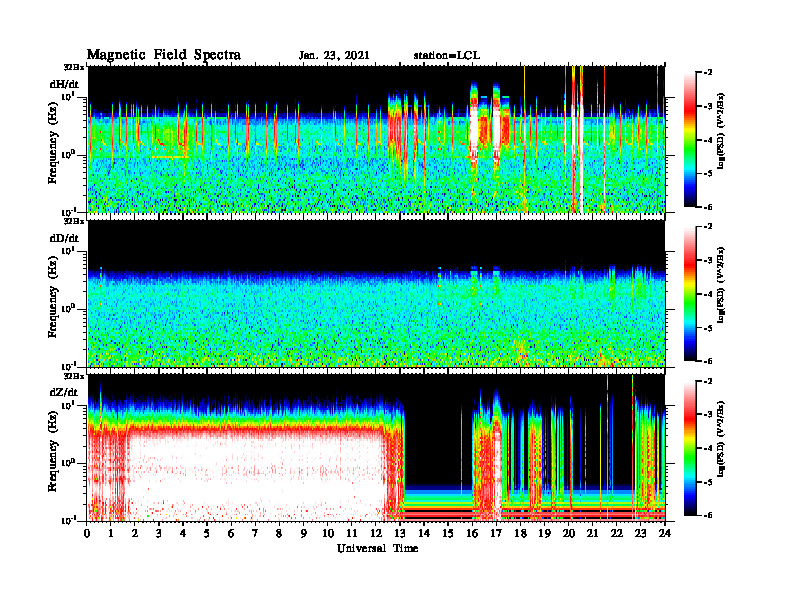Click hour "8" on the Universal Time axis
The image size is (792, 612).
click(279, 533)
